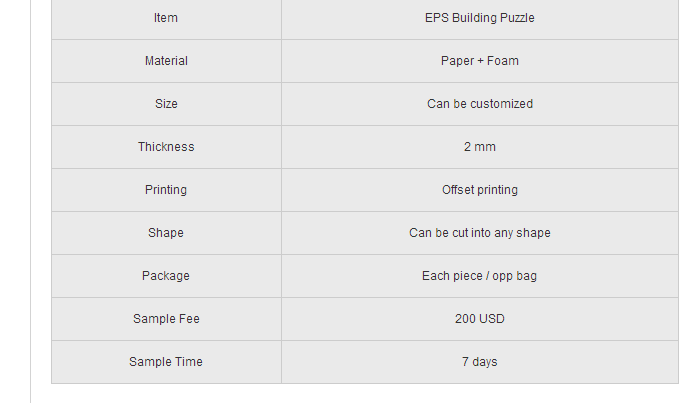Click the Package label cell

tap(166, 276)
